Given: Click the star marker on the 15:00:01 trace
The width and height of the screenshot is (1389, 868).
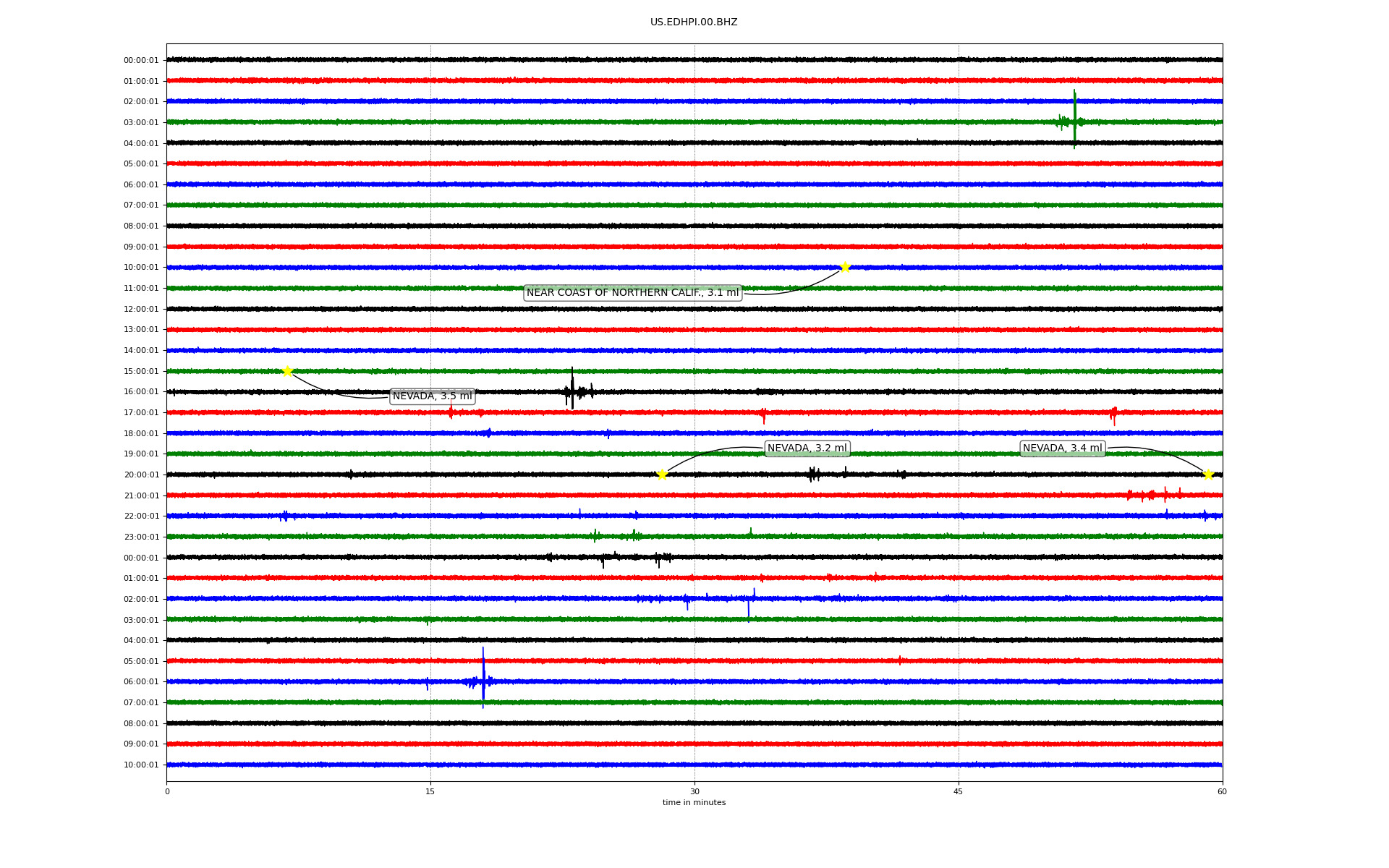Looking at the screenshot, I should point(287,371).
